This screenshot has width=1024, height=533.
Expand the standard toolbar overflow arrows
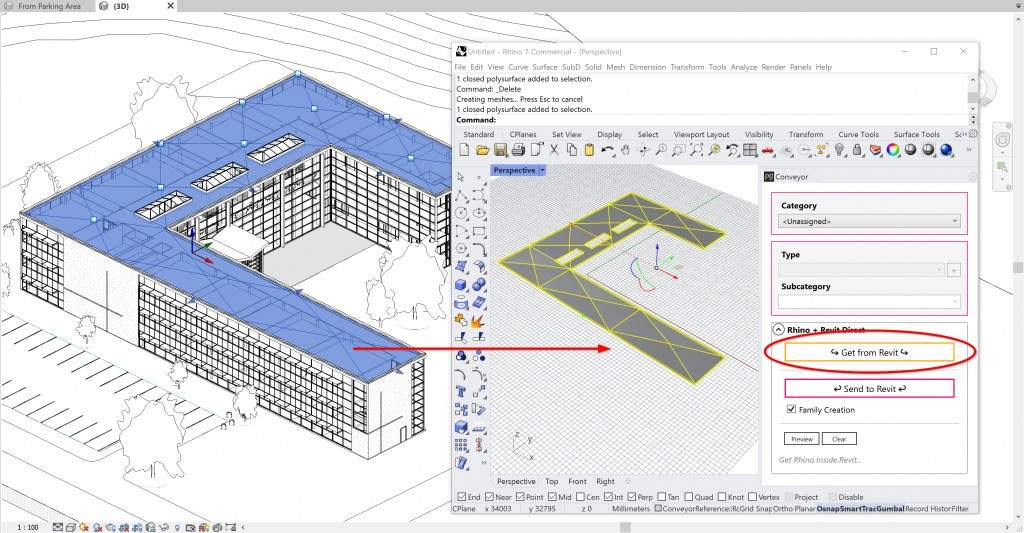tap(968, 150)
